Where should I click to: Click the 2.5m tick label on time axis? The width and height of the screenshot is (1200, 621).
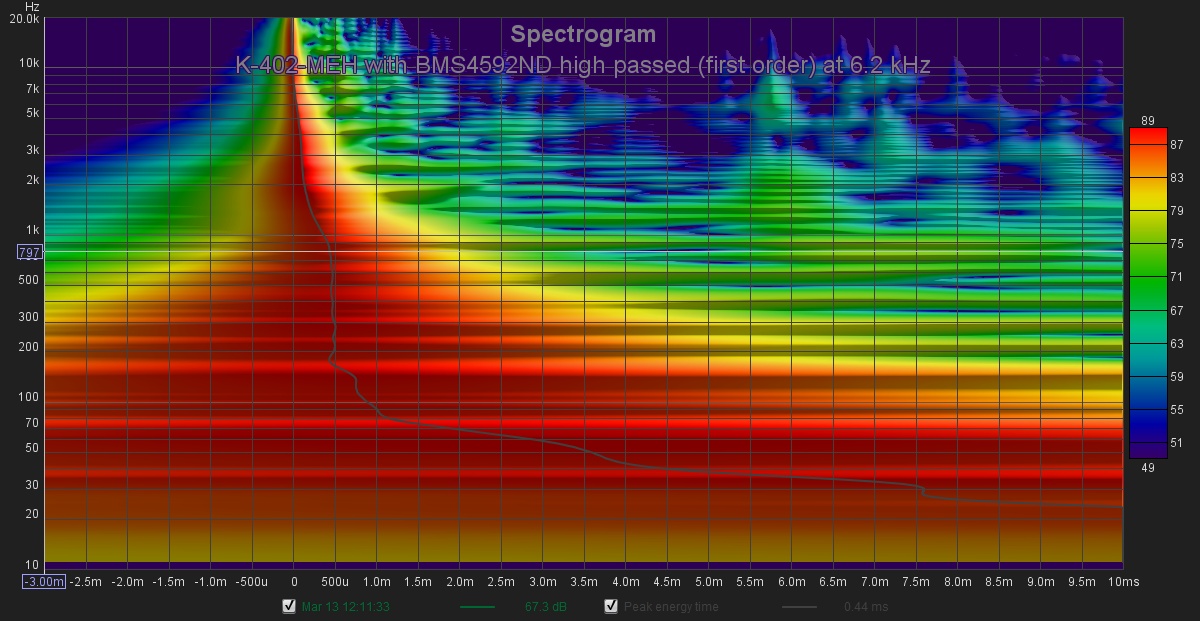pos(501,581)
